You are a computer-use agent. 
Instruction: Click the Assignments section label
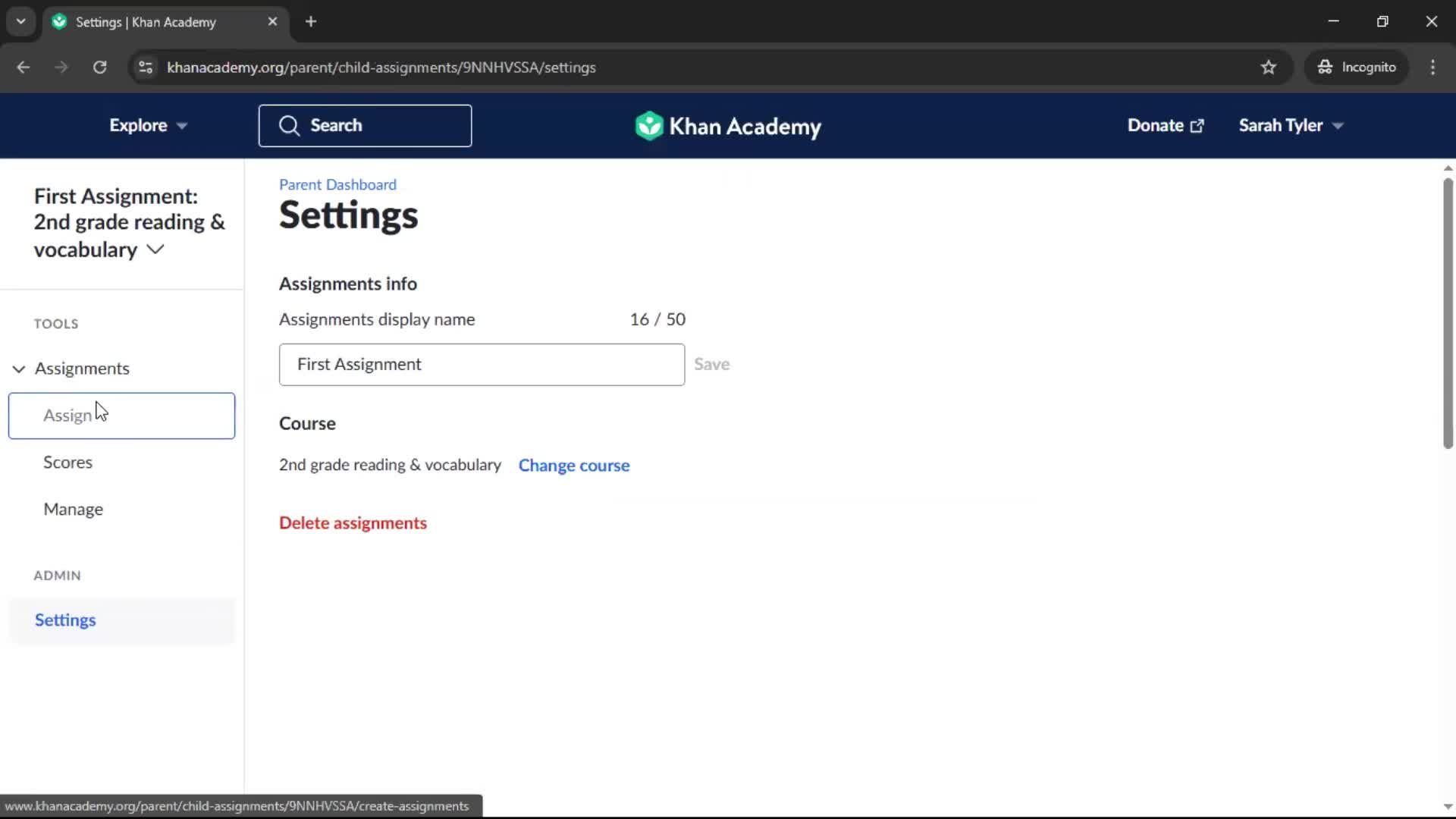point(82,369)
